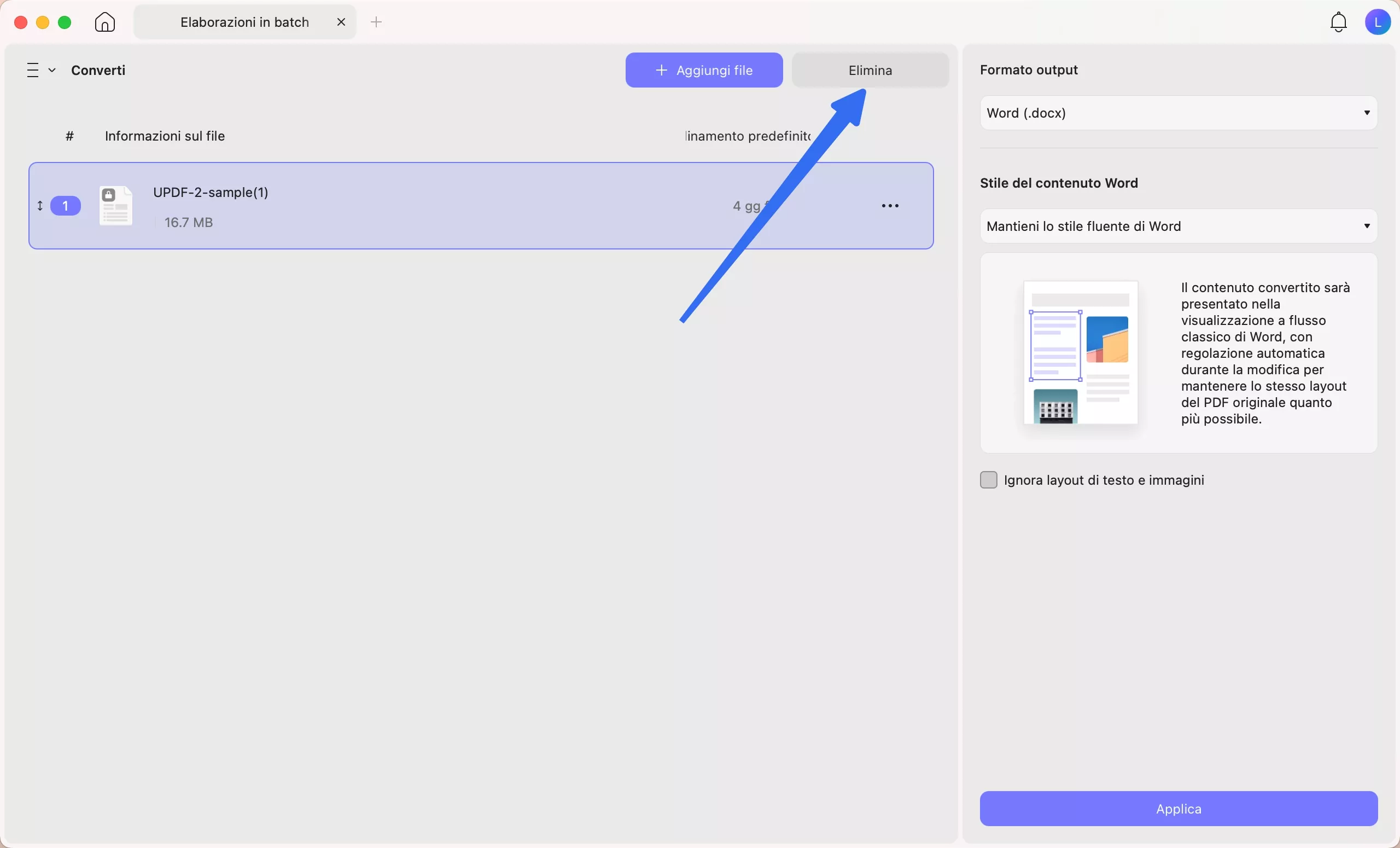The image size is (1400, 848).
Task: Click the Informazioni sul file column header
Action: point(165,136)
